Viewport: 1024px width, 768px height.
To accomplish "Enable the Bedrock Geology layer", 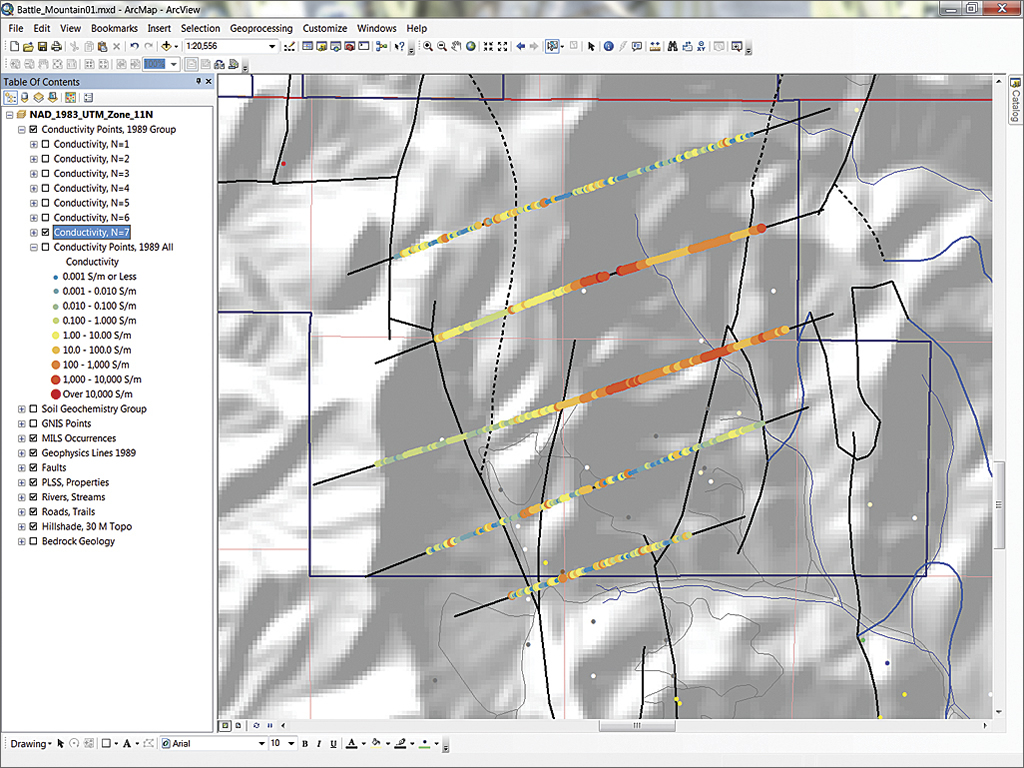I will [x=35, y=541].
